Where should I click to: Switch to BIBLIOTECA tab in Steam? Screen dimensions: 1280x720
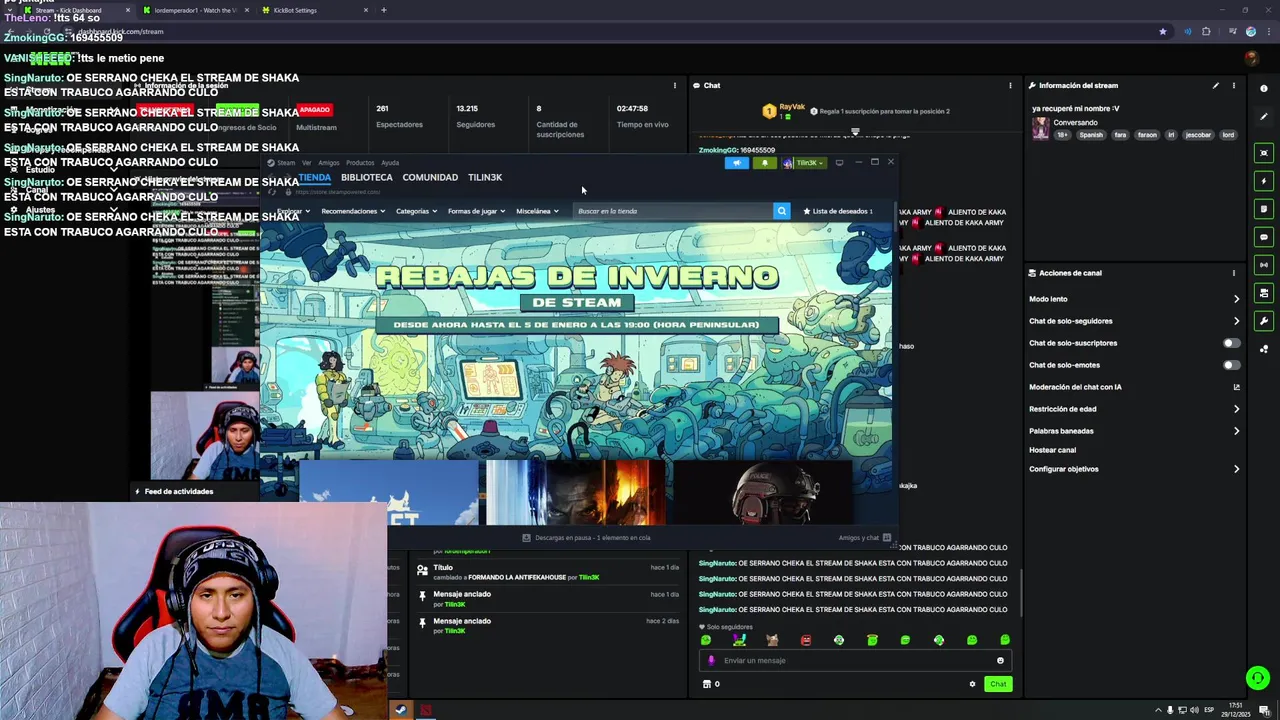click(x=366, y=177)
